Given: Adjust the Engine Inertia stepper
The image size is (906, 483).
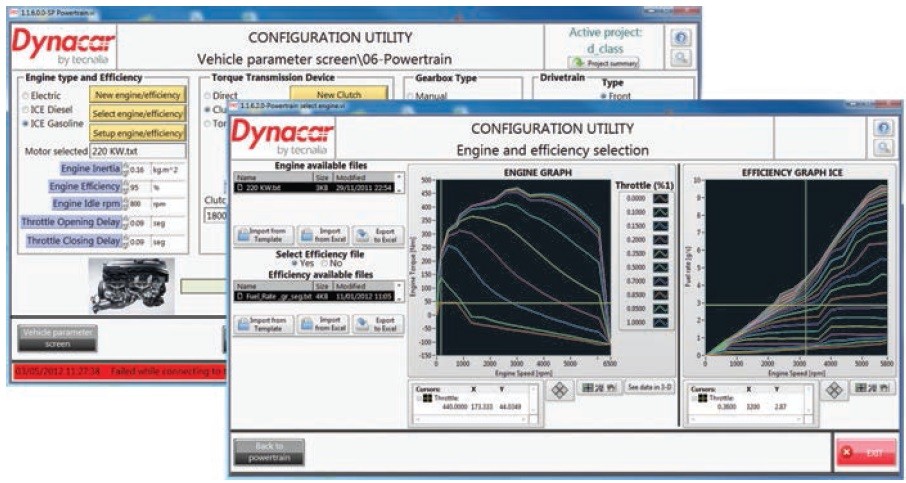Looking at the screenshot, I should click(x=125, y=169).
